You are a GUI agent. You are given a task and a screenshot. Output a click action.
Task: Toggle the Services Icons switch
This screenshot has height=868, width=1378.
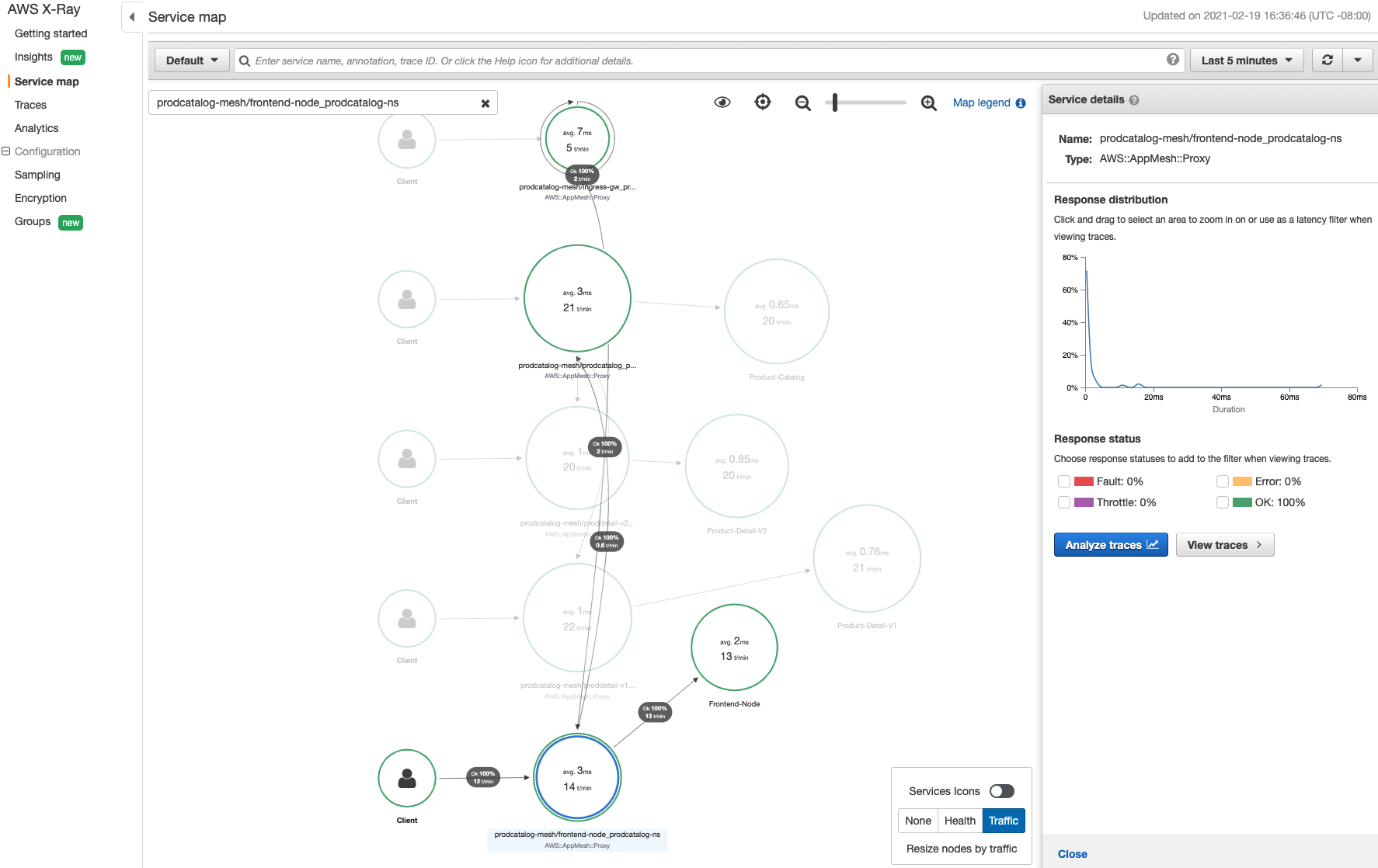click(1002, 791)
